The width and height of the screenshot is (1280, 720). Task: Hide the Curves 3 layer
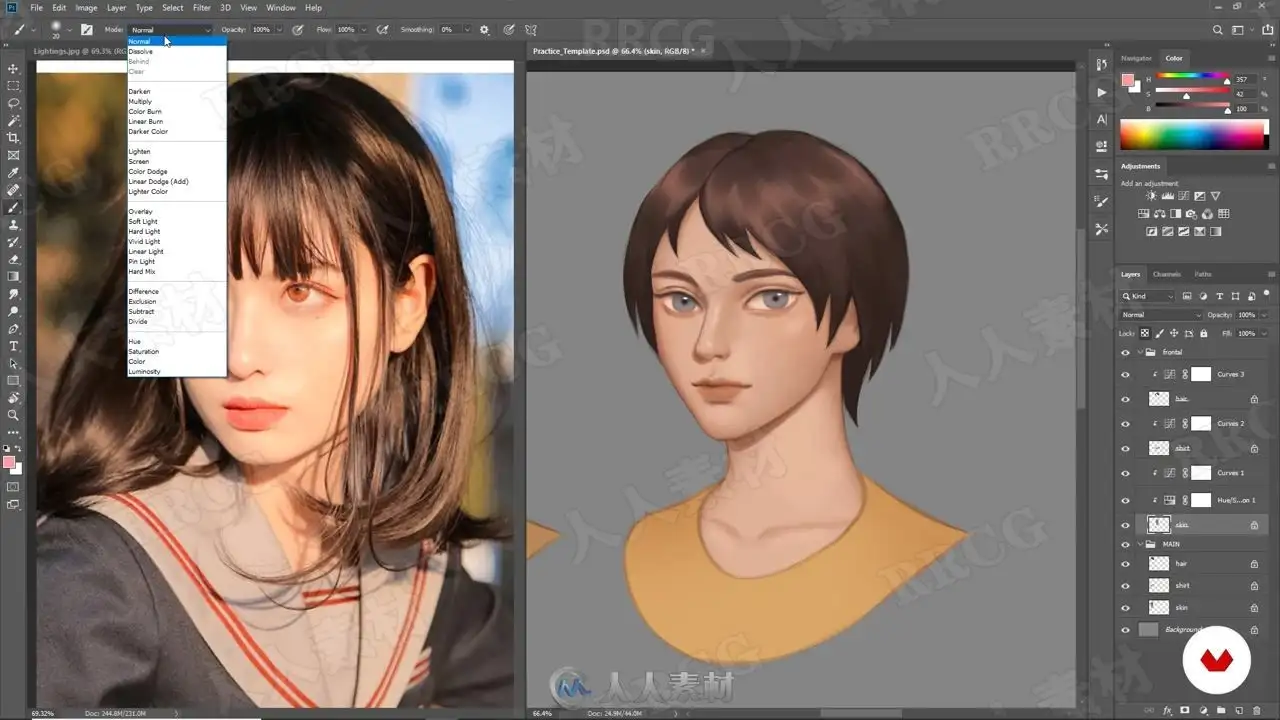pos(1125,375)
